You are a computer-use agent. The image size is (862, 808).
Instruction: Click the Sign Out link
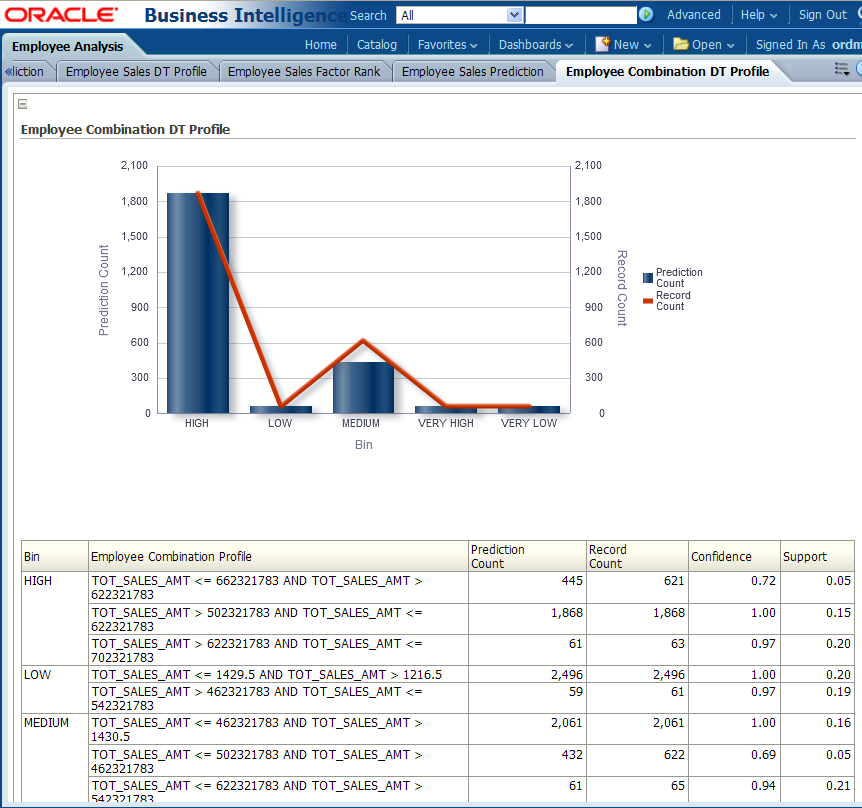(x=822, y=15)
